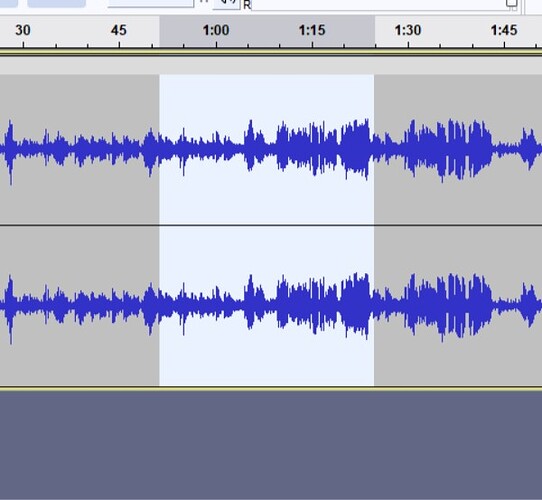Click the 1:00 mark on timeline ruler
The image size is (542, 500).
tap(216, 30)
